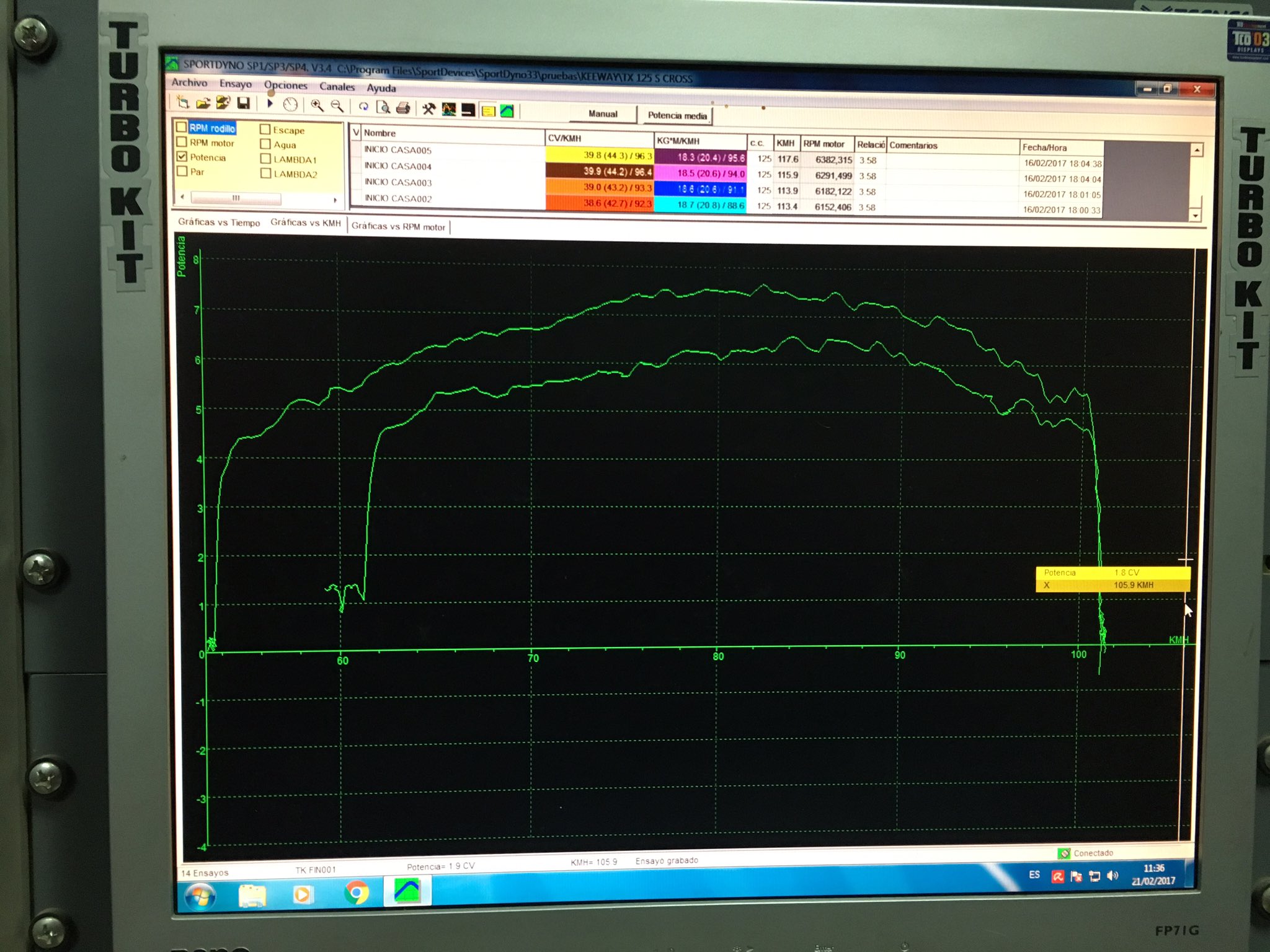Enable the Par channel checkbox
The width and height of the screenshot is (1270, 952).
pyautogui.click(x=182, y=171)
